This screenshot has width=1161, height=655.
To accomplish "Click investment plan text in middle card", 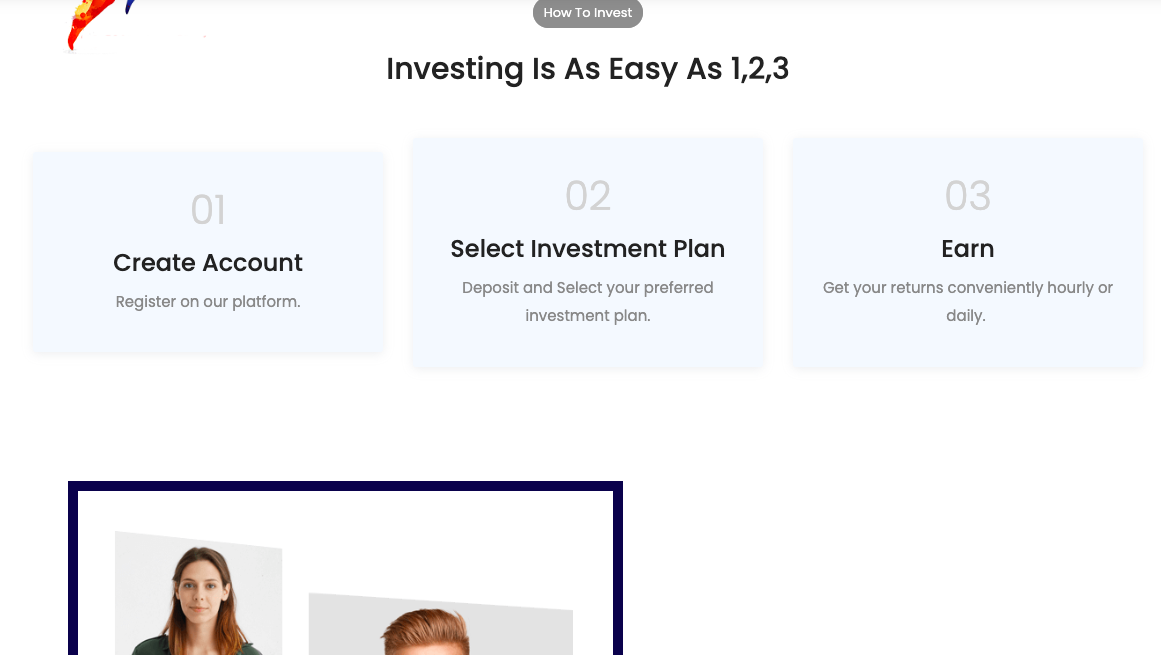I will click(588, 316).
